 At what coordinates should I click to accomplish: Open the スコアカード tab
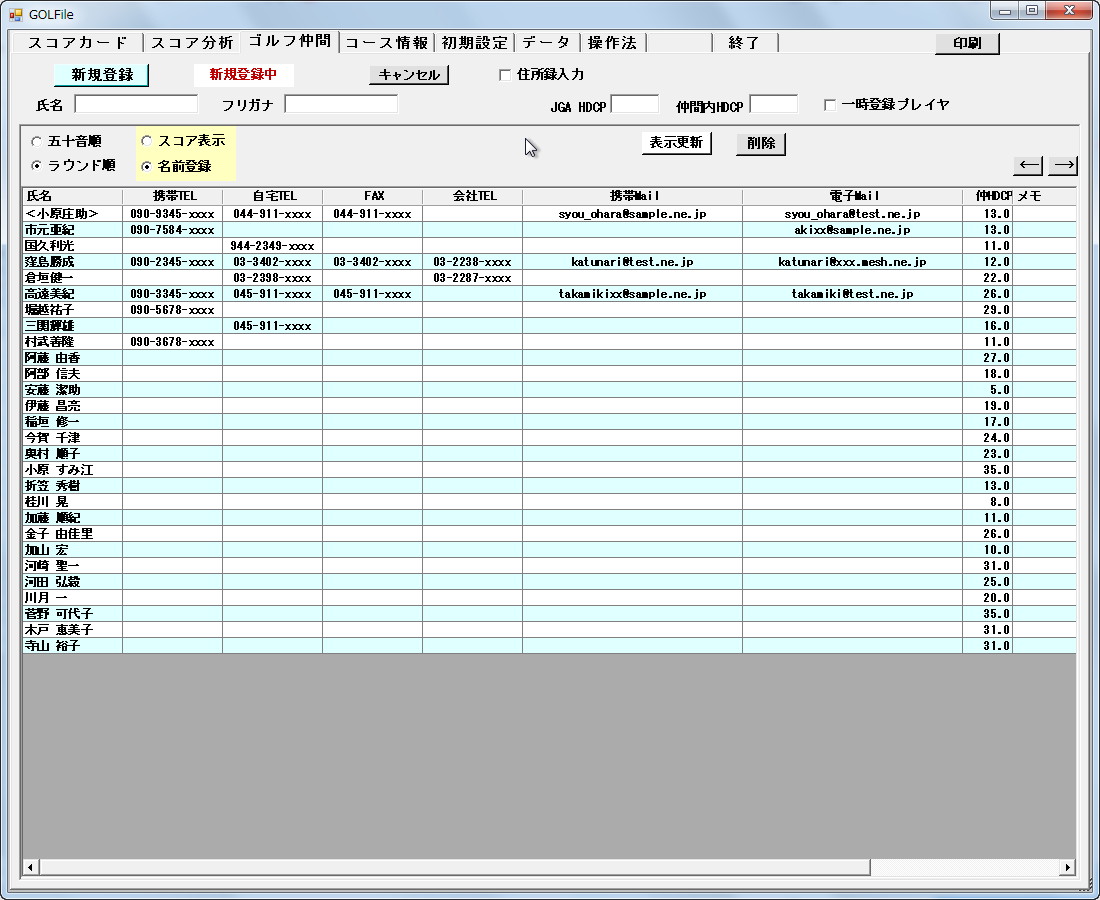coord(78,43)
